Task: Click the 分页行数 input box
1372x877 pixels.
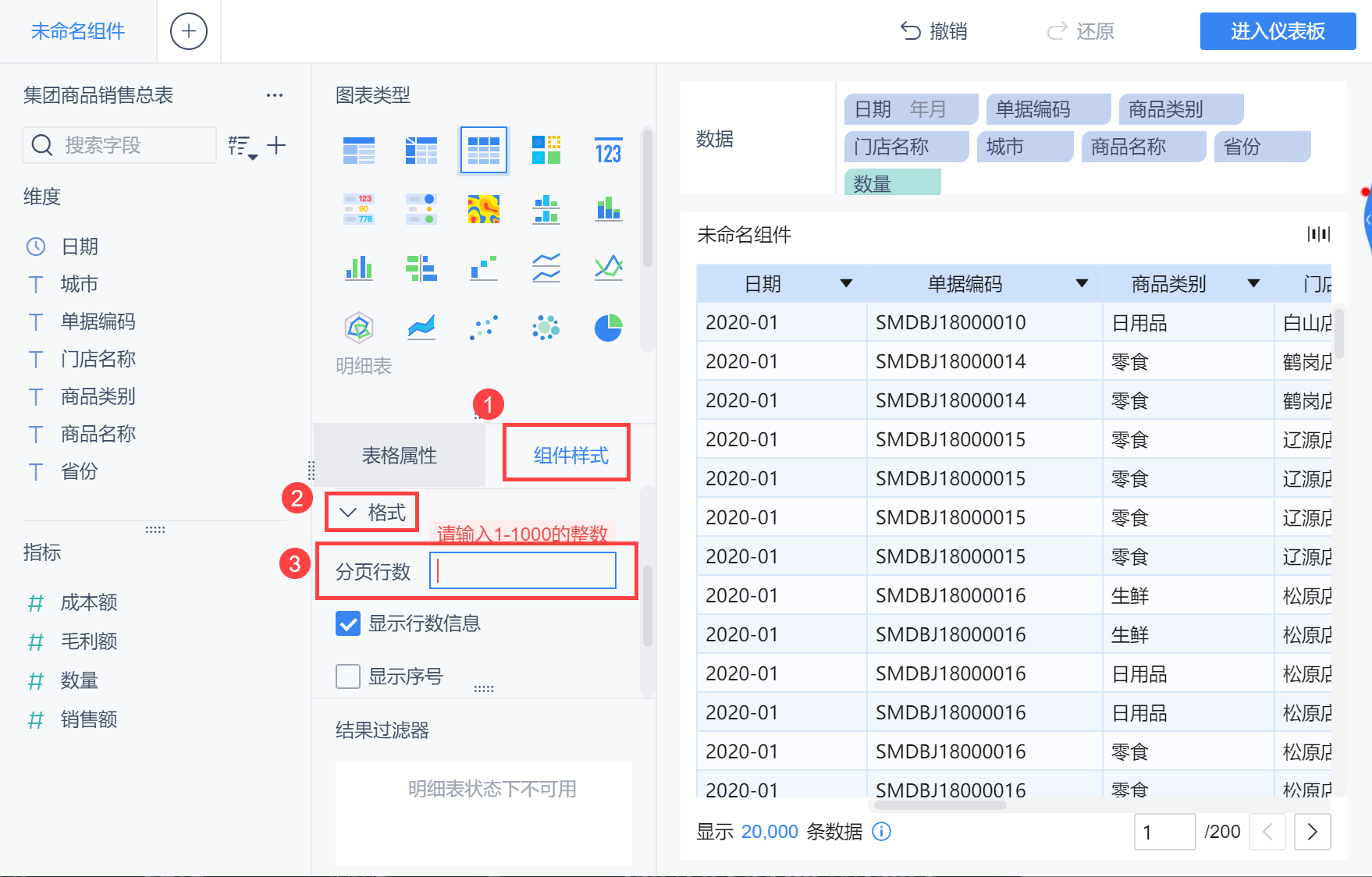Action: point(523,571)
